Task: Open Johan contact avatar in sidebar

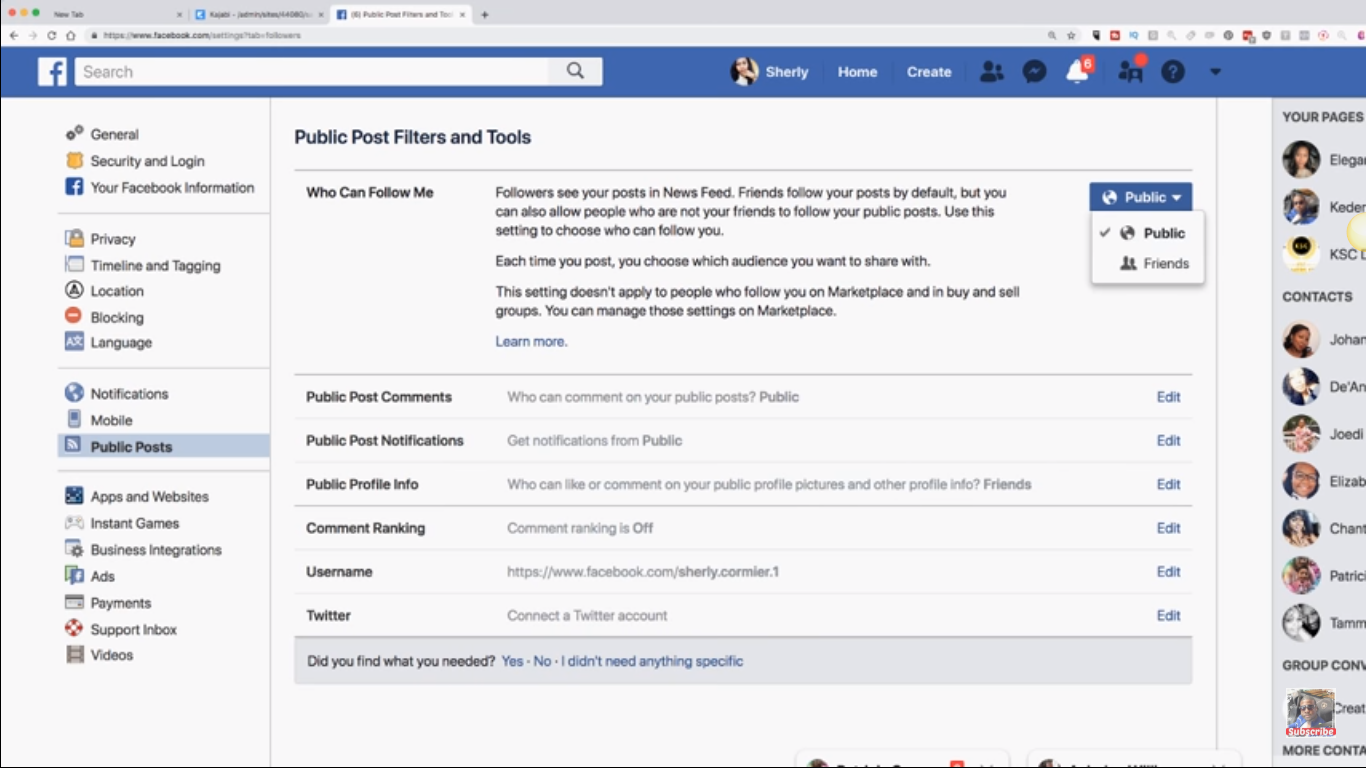Action: [x=1301, y=339]
